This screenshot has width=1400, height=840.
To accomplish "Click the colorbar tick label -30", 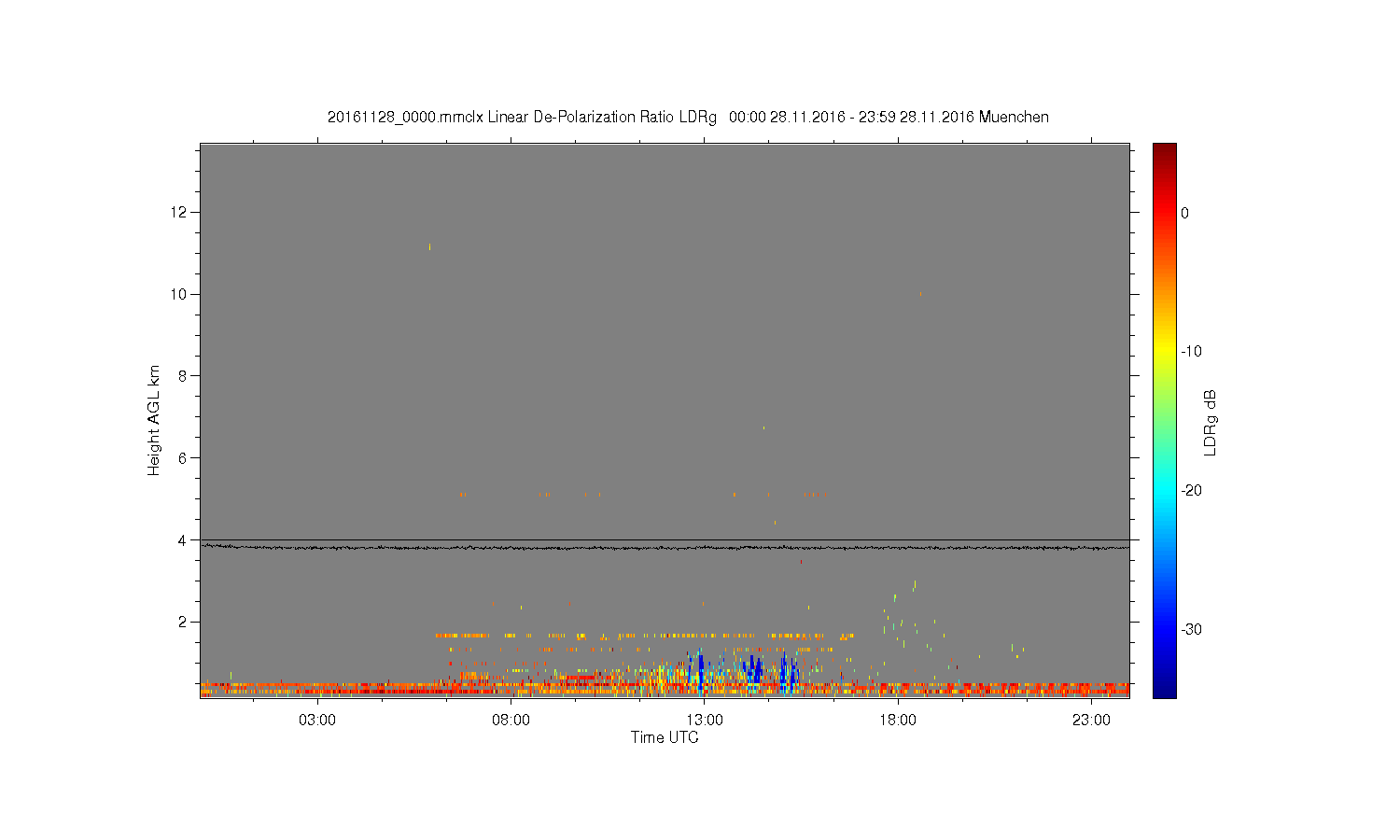I will coord(1191,630).
